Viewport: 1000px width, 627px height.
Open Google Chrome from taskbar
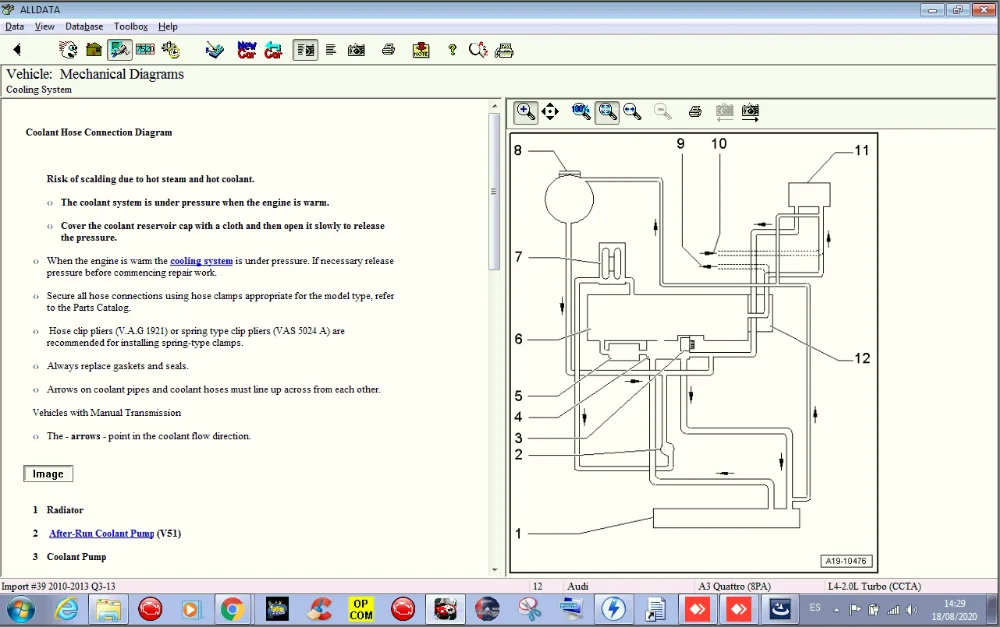click(x=233, y=610)
